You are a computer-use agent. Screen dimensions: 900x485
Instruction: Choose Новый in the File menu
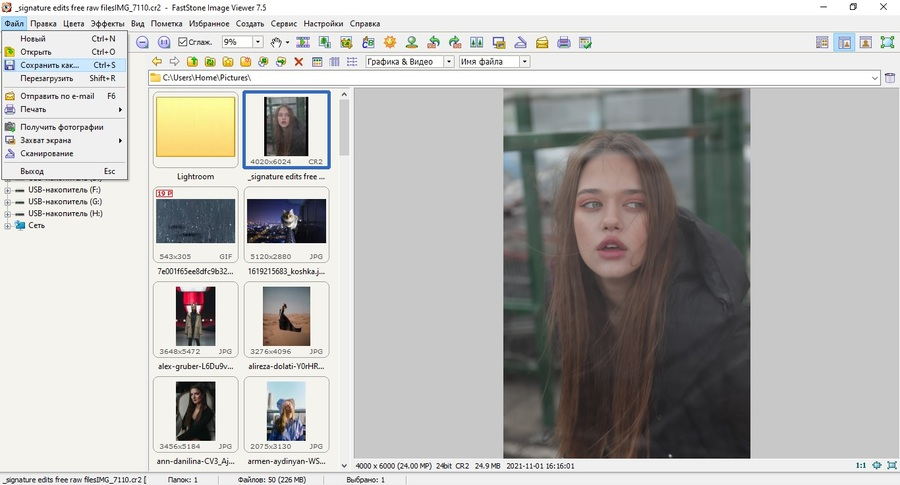(64, 38)
